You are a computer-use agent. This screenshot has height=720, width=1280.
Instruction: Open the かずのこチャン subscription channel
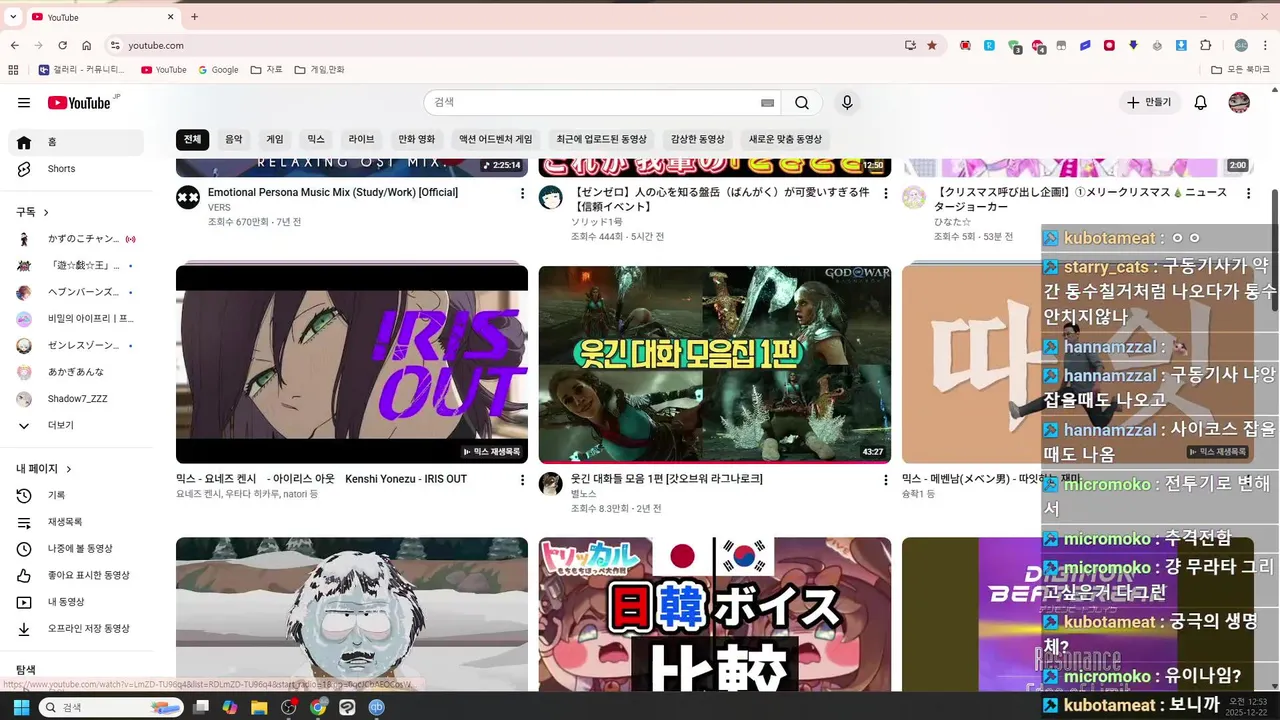click(x=76, y=239)
